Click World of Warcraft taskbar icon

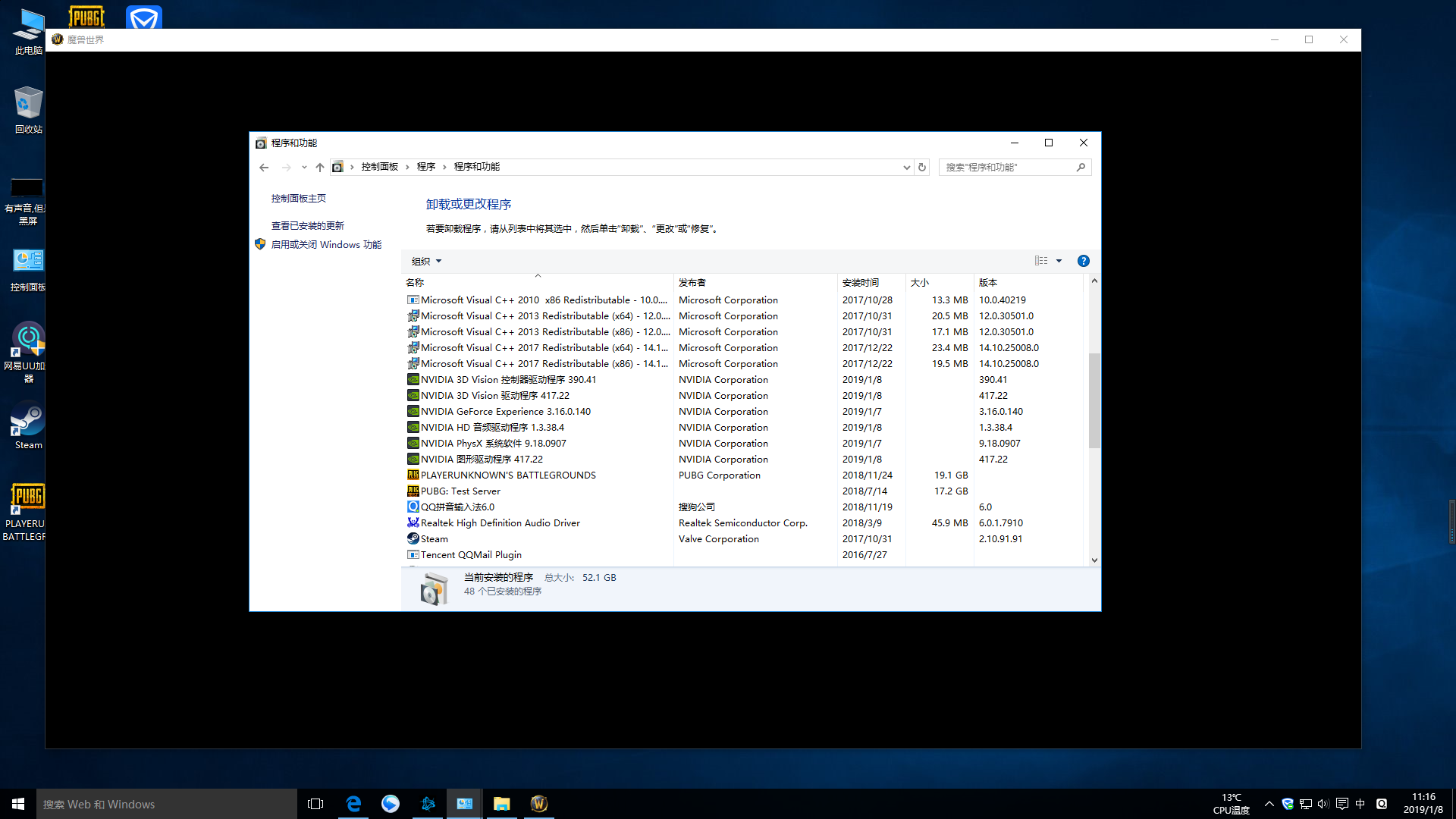coord(539,804)
